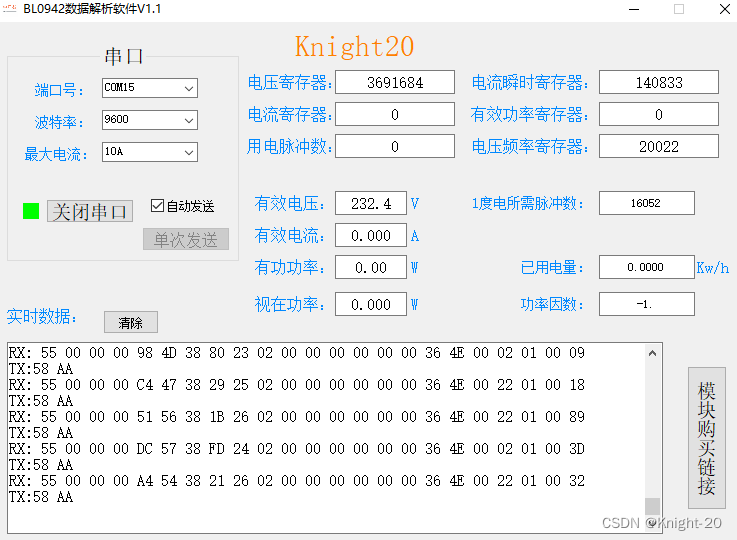Screen dimensions: 737x540
Task: Click the 有效电流 field showing 0.000
Action: pyautogui.click(x=371, y=235)
